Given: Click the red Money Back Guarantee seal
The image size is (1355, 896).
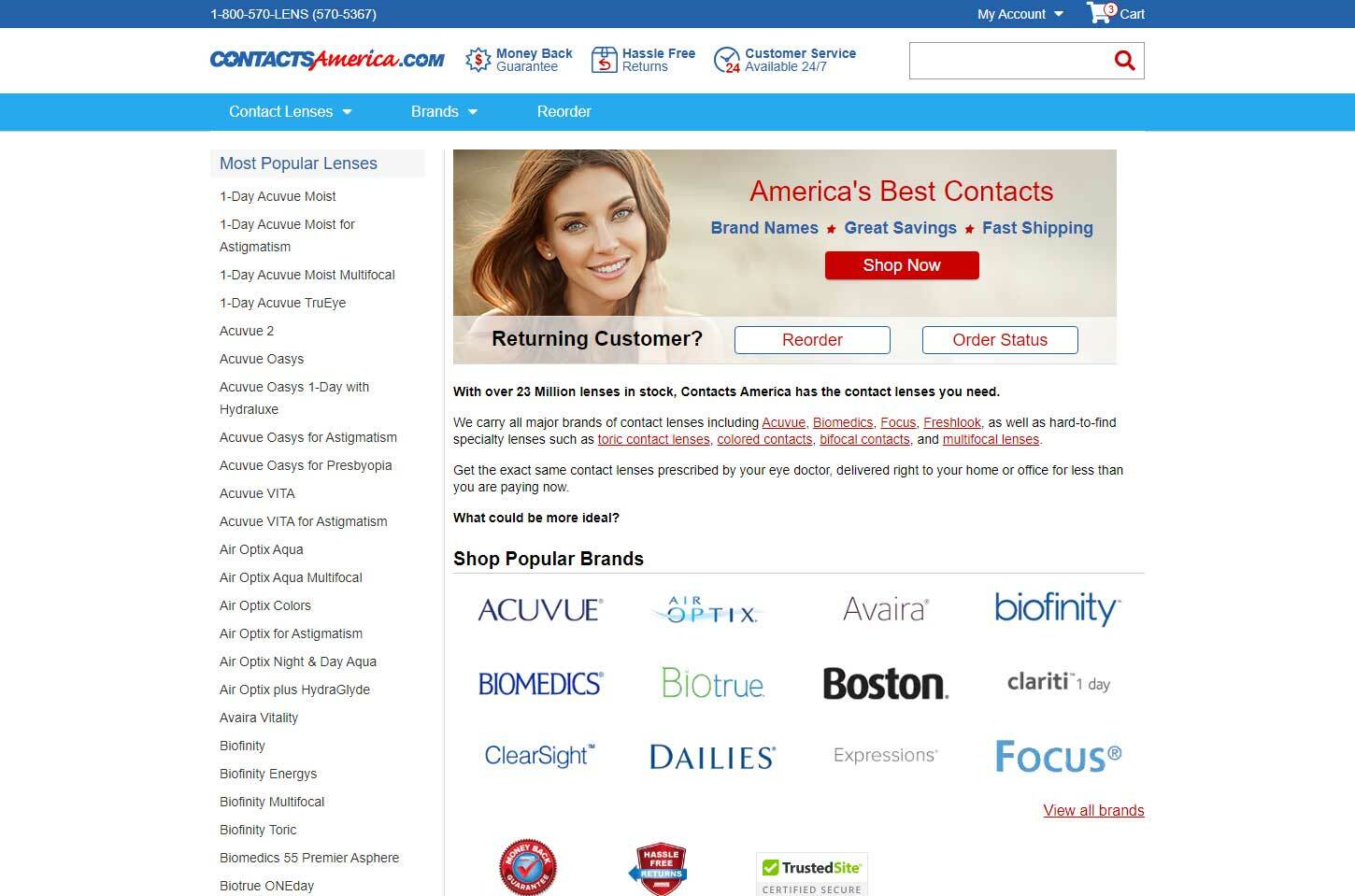Looking at the screenshot, I should pyautogui.click(x=527, y=867).
